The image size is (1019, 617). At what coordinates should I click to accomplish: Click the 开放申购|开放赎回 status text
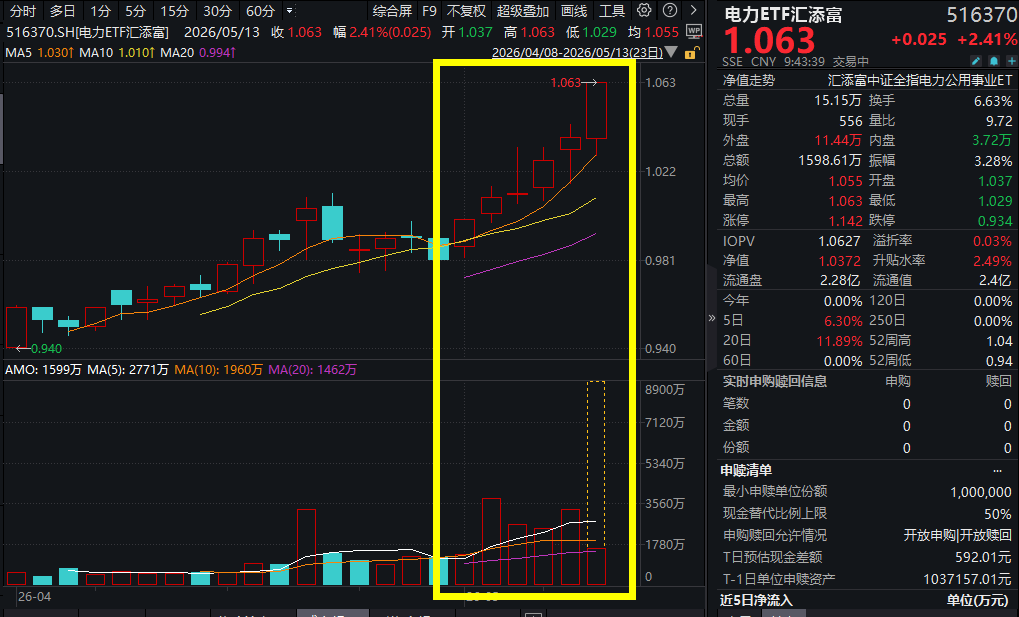(957, 535)
